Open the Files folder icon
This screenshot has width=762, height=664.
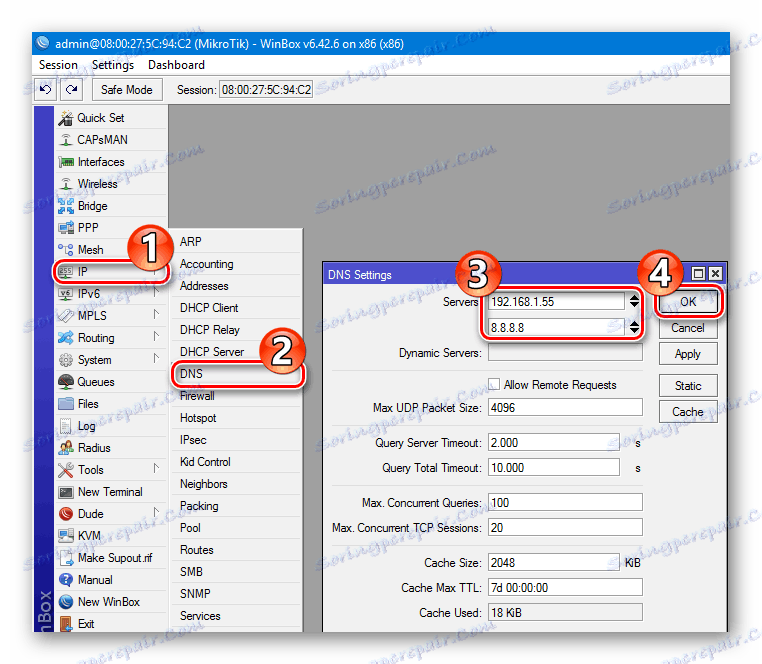(66, 403)
